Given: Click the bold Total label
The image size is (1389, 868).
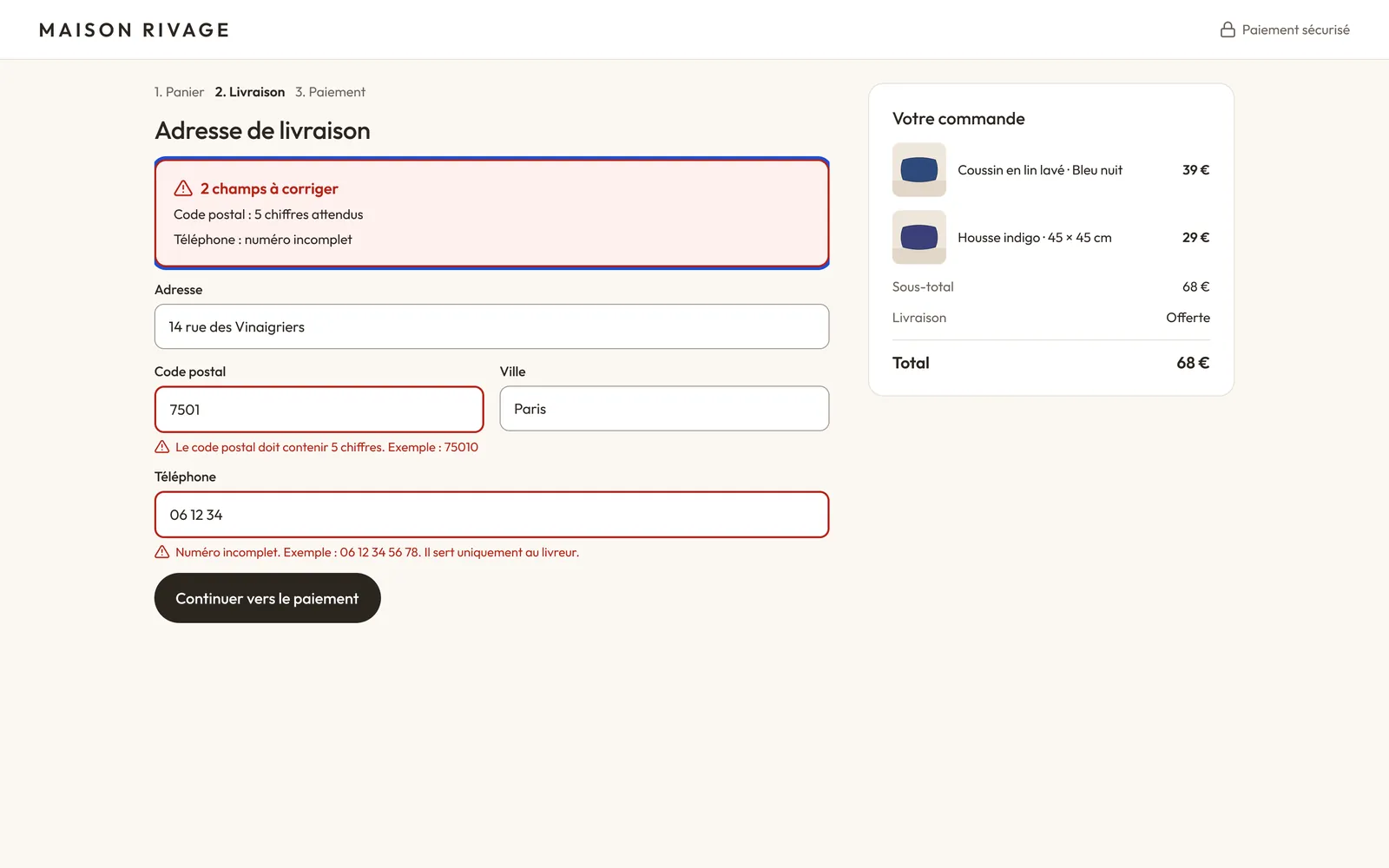Looking at the screenshot, I should tap(911, 363).
